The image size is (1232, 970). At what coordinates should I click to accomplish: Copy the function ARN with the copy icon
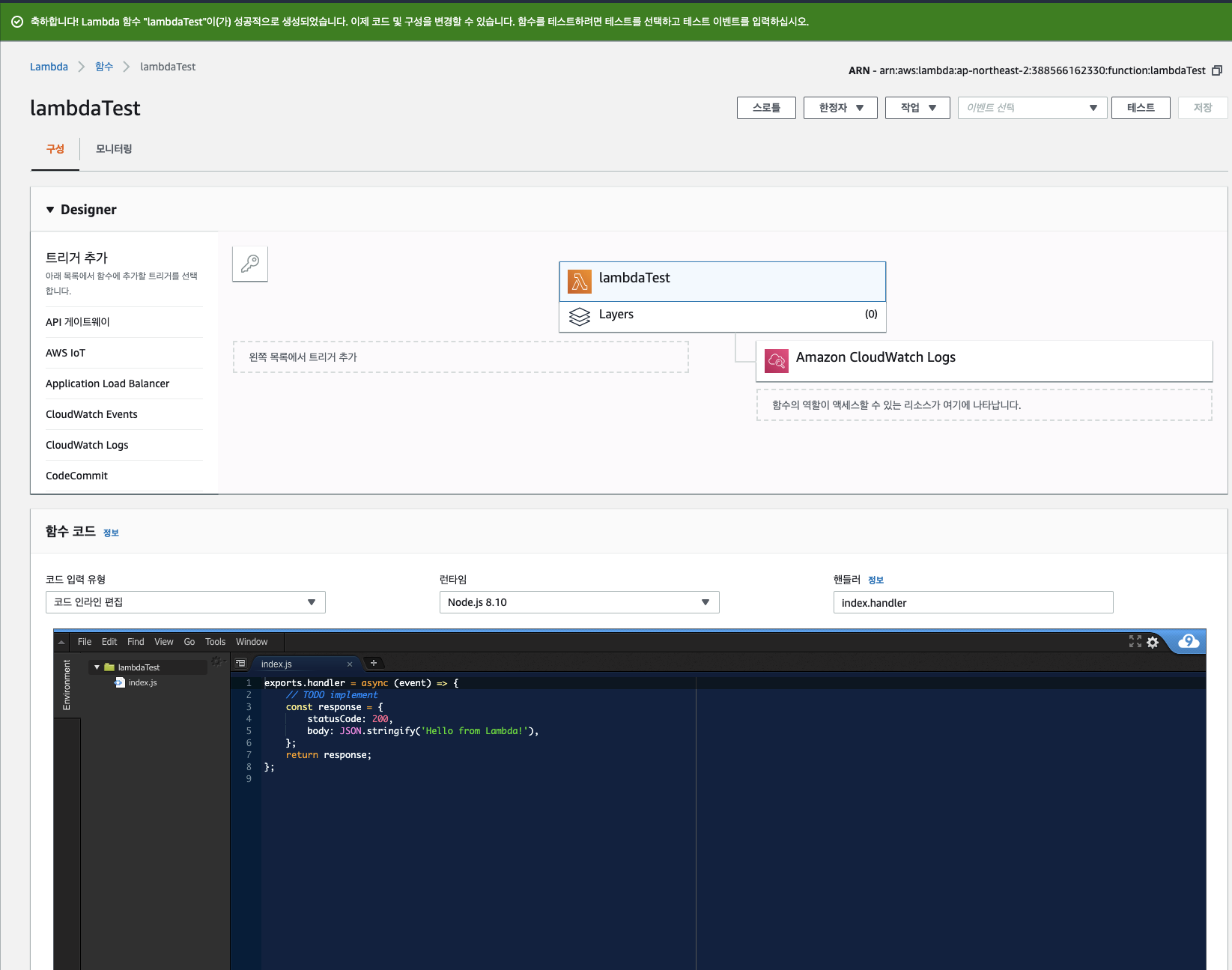pyautogui.click(x=1217, y=70)
